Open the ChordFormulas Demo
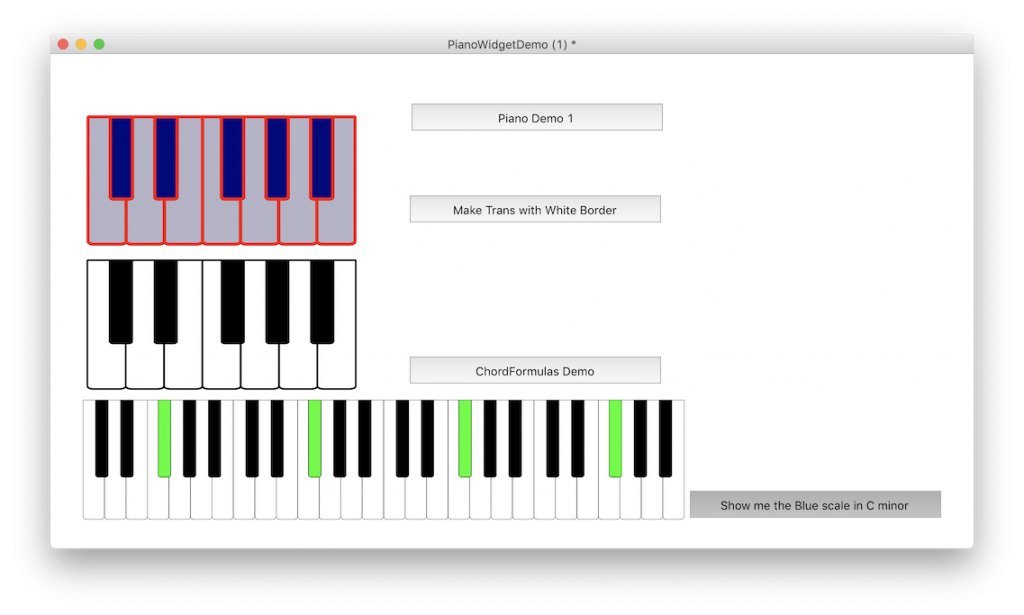The image size is (1024, 615). (535, 371)
